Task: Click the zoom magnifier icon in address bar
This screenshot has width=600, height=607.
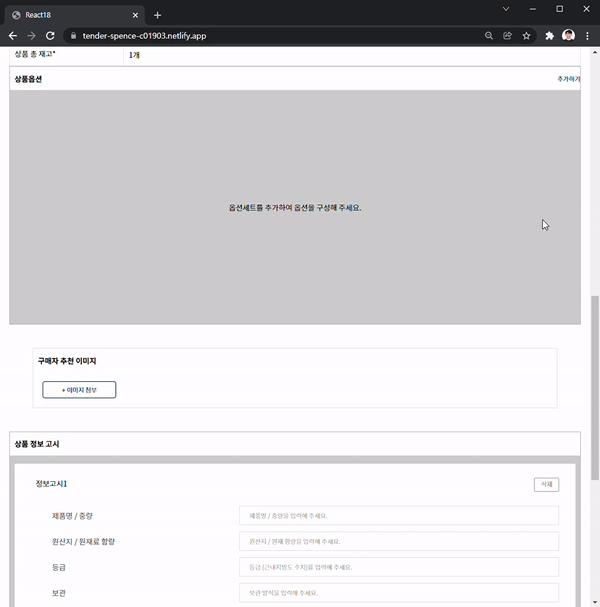Action: (489, 35)
